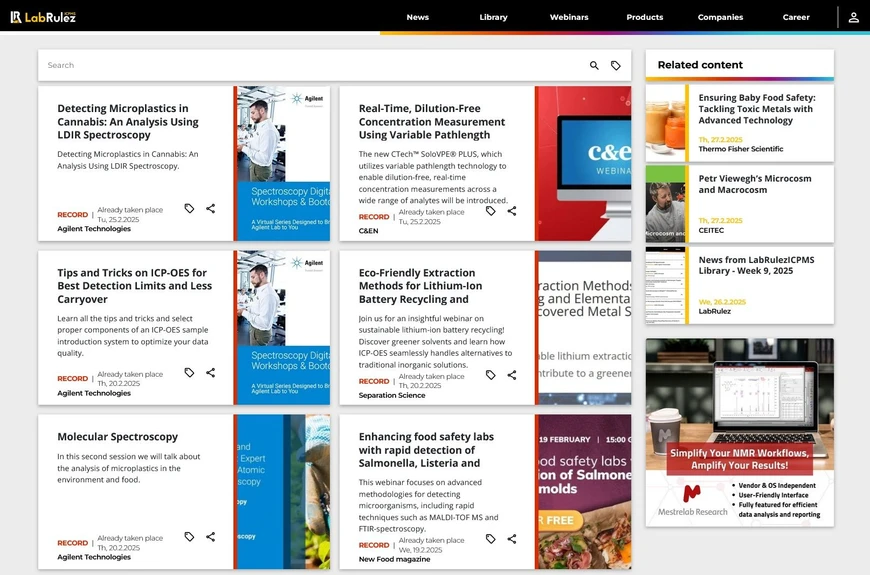This screenshot has width=870, height=575.
Task: Click the baby food jars thumbnail
Action: click(665, 123)
